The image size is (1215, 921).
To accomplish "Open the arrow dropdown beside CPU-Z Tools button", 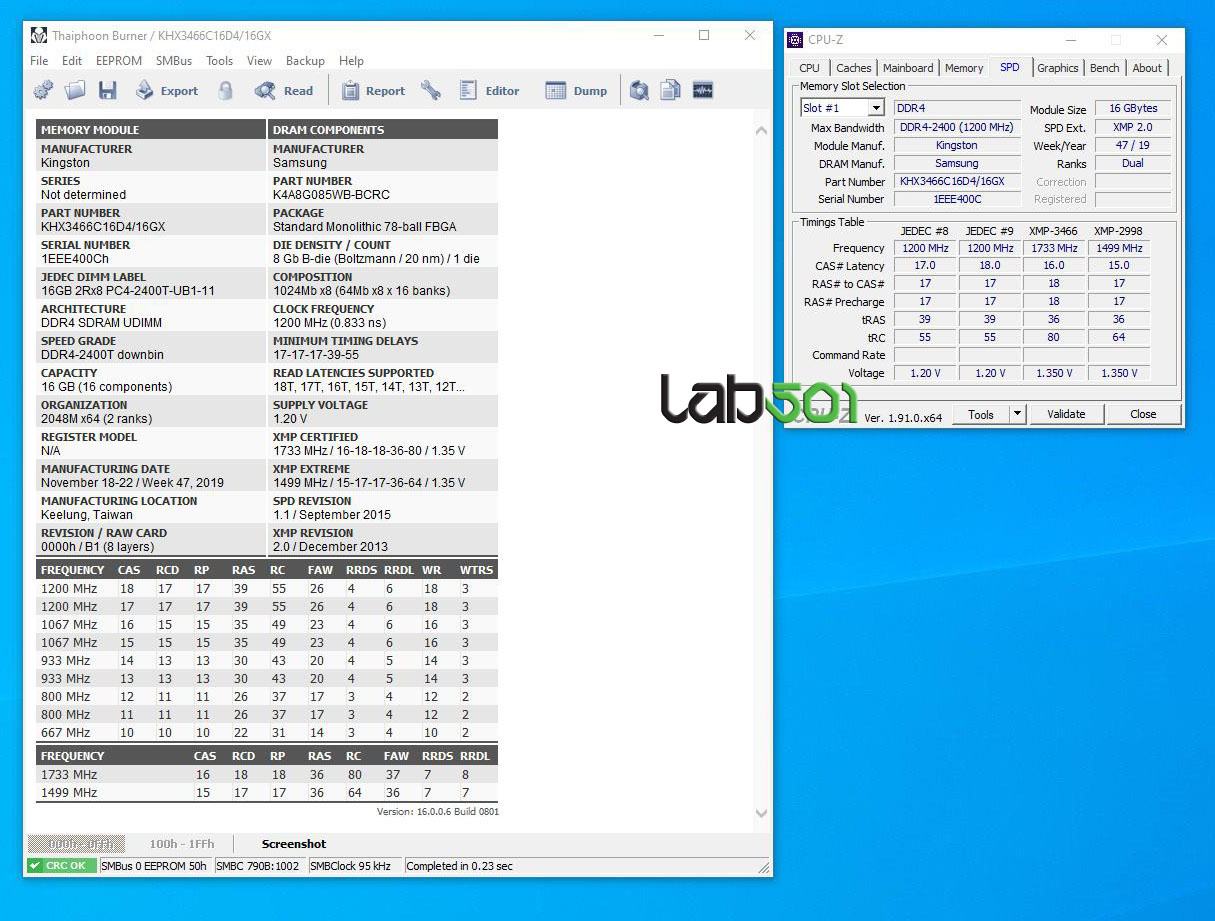I will (x=1017, y=414).
